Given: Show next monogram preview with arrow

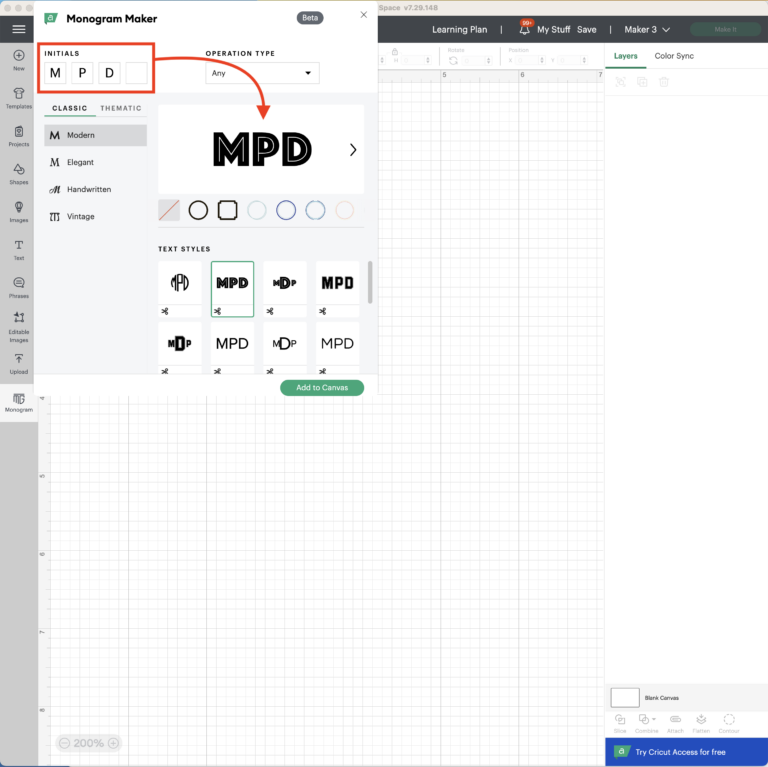Looking at the screenshot, I should point(353,150).
